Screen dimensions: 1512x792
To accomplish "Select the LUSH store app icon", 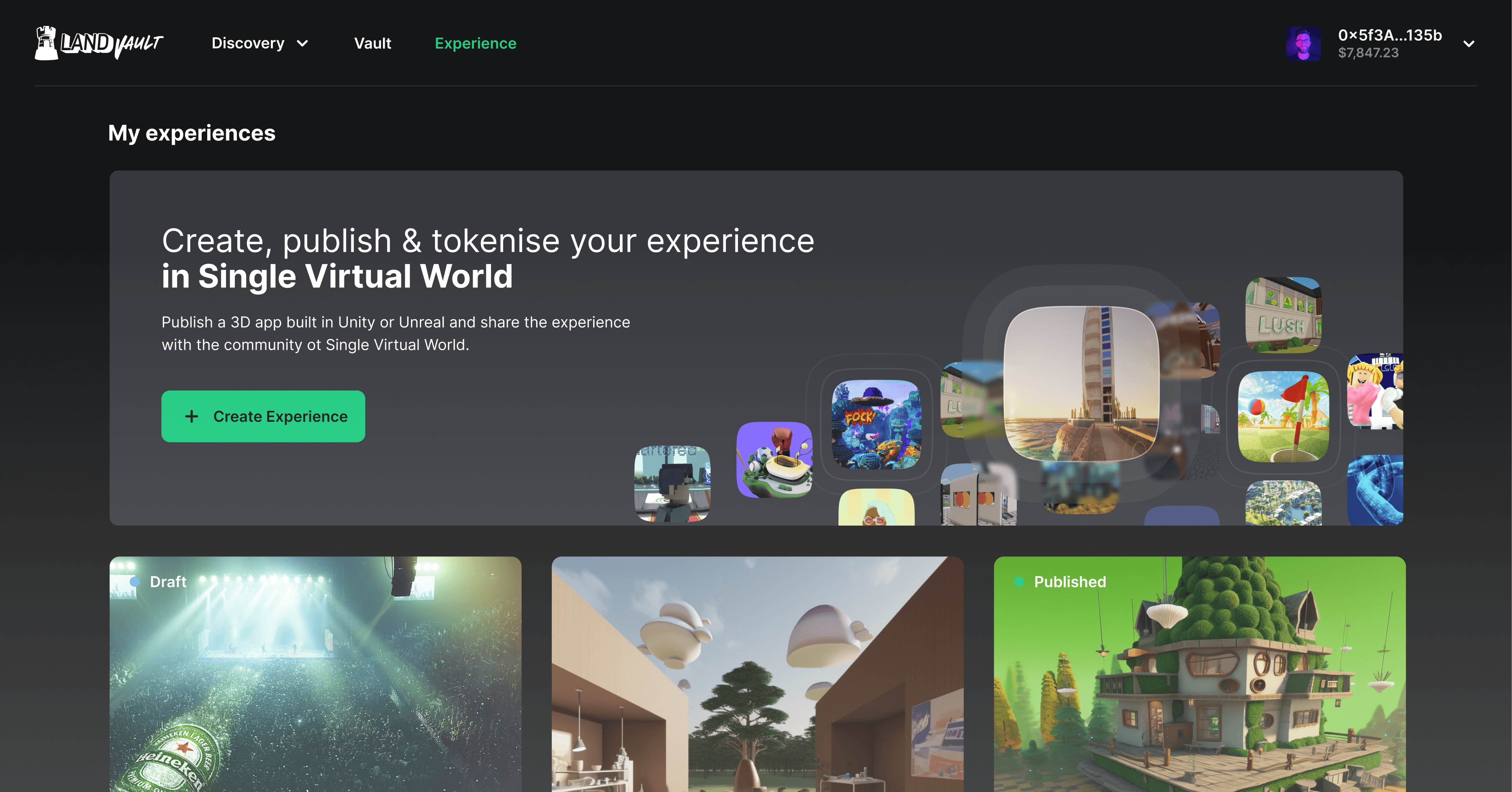I will pyautogui.click(x=1283, y=315).
